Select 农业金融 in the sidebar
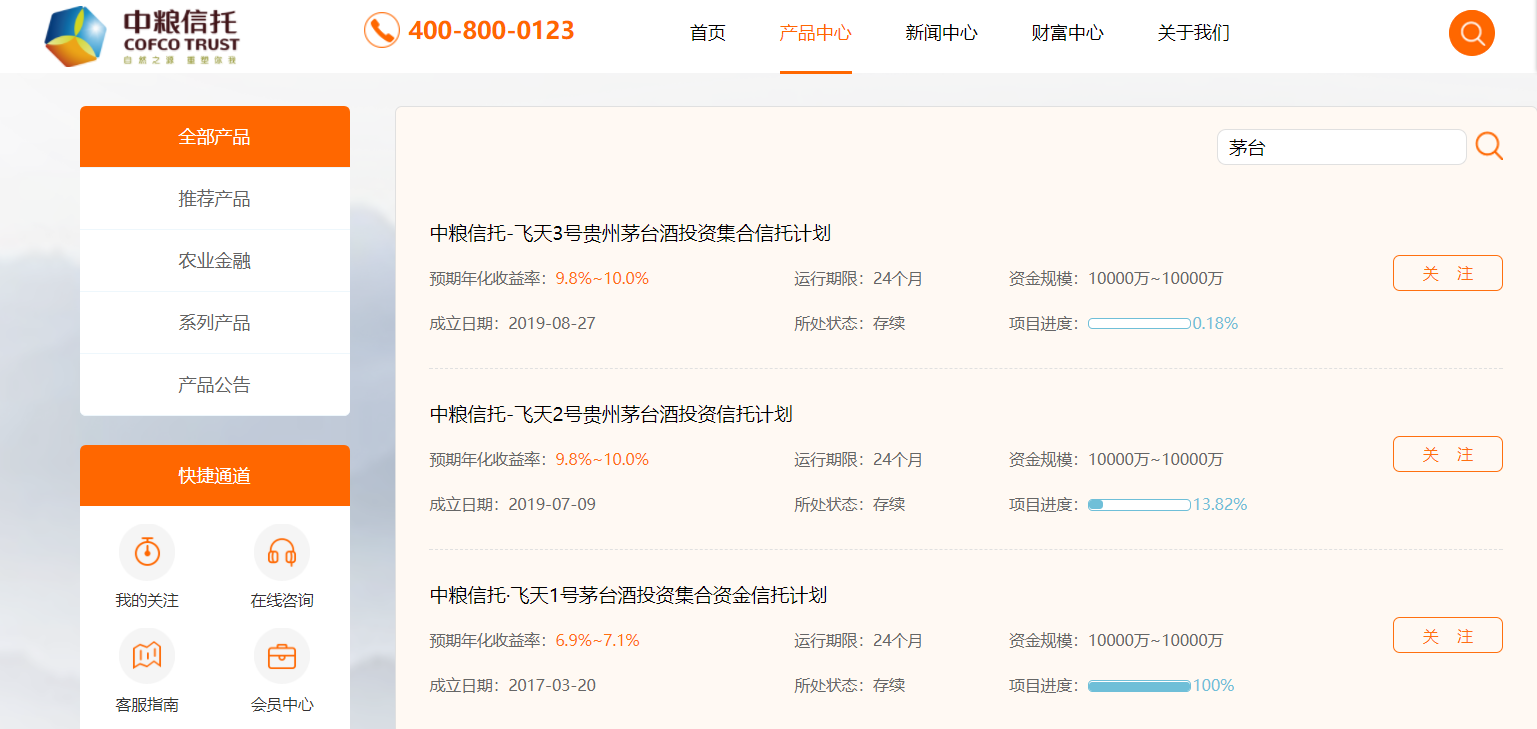This screenshot has width=1537, height=729. point(215,261)
